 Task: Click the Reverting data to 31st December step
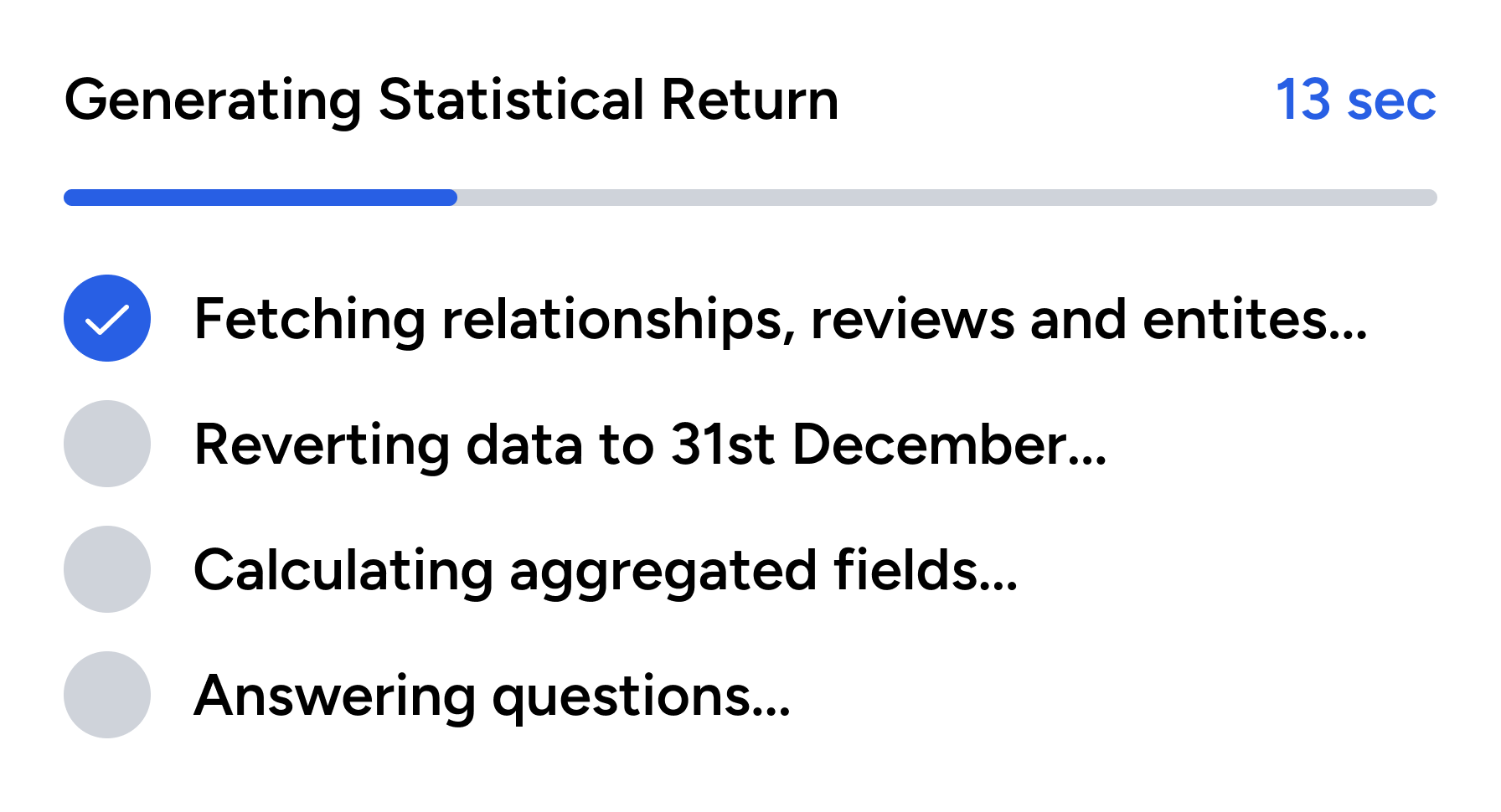pyautogui.click(x=651, y=445)
